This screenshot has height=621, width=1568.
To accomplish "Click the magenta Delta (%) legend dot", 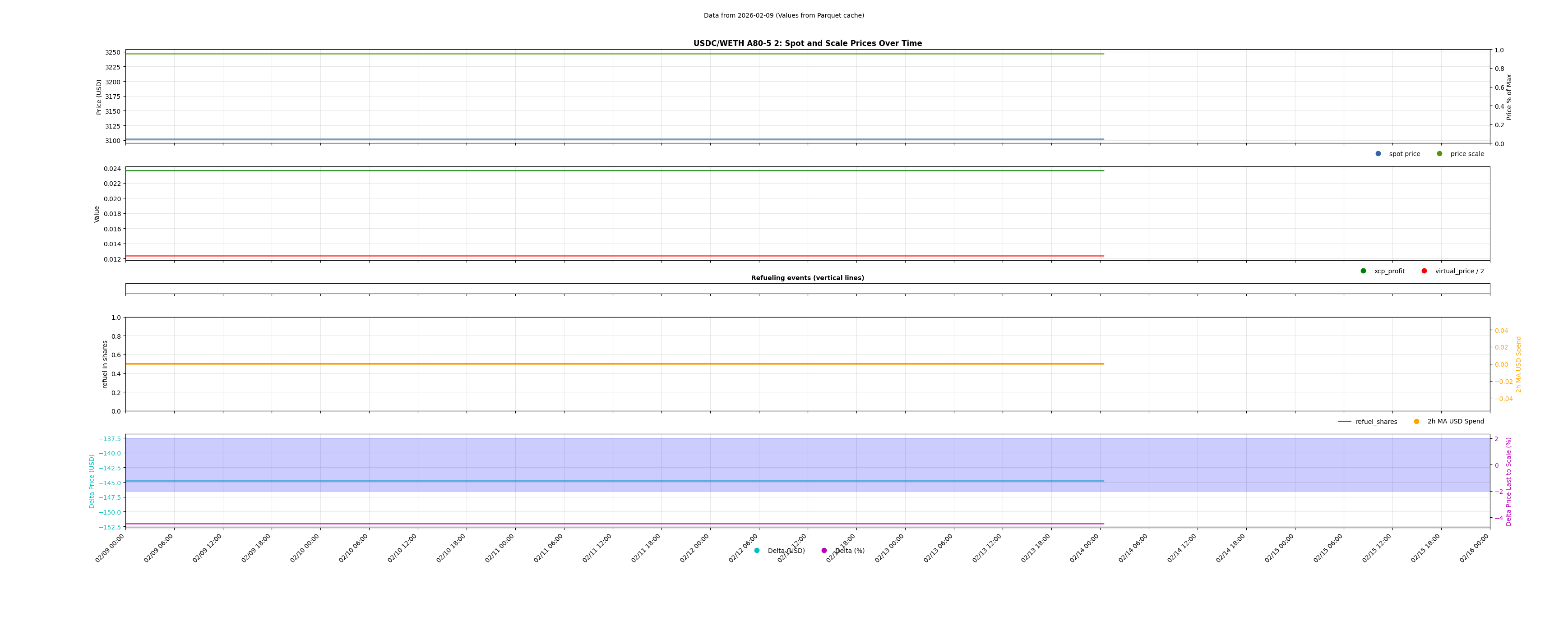I will 824,551.
